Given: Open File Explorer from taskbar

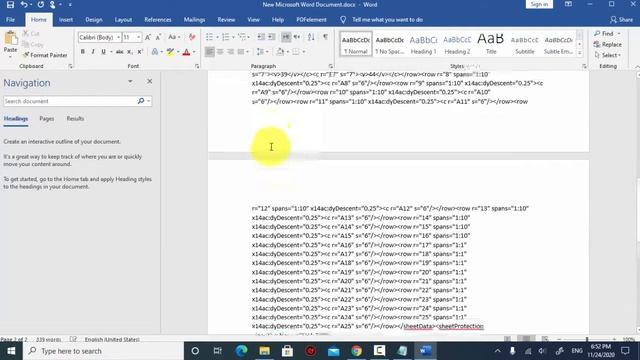Looking at the screenshot, I should [x=264, y=351].
